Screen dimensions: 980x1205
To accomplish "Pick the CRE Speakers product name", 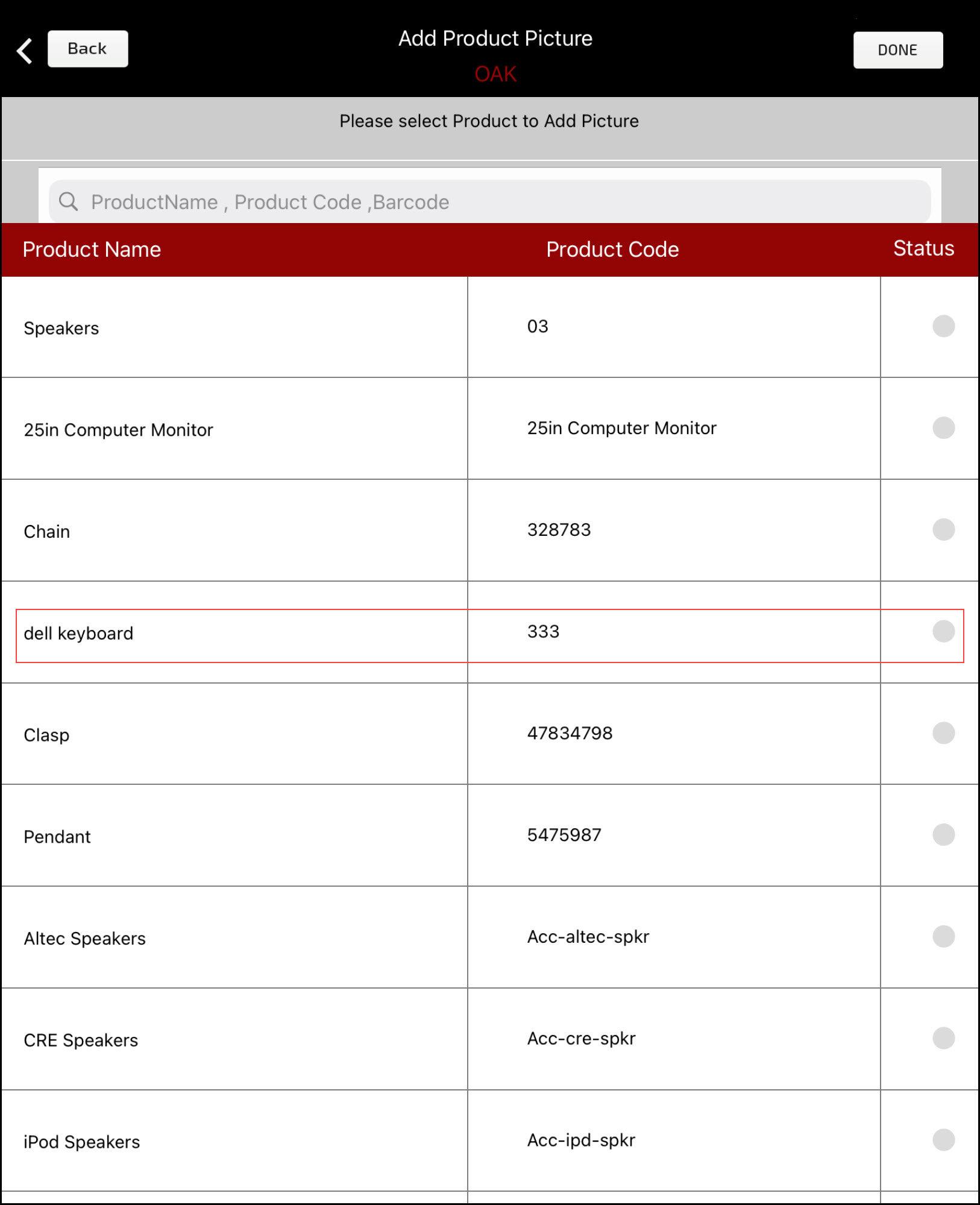I will (x=81, y=1040).
